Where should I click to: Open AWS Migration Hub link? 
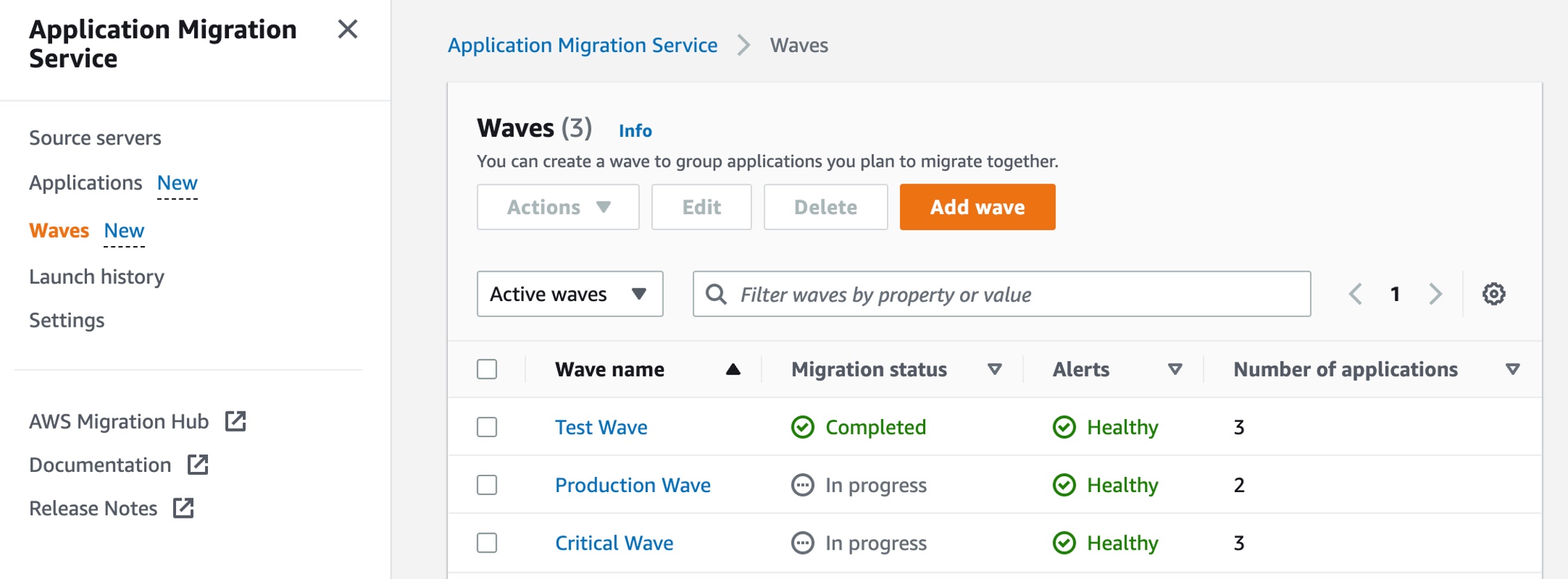coord(119,421)
